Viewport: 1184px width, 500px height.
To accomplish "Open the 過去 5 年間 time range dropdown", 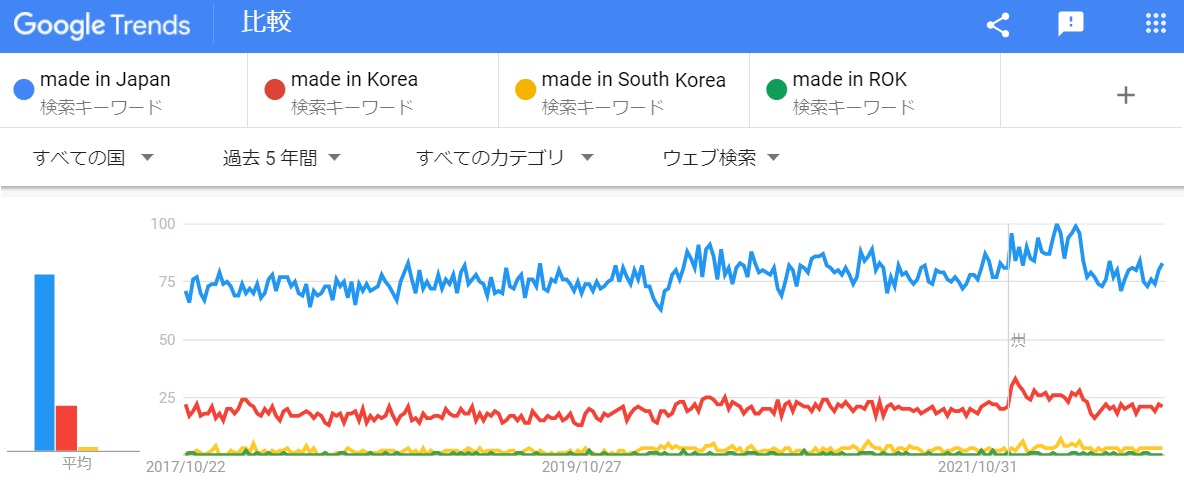I will [x=282, y=158].
